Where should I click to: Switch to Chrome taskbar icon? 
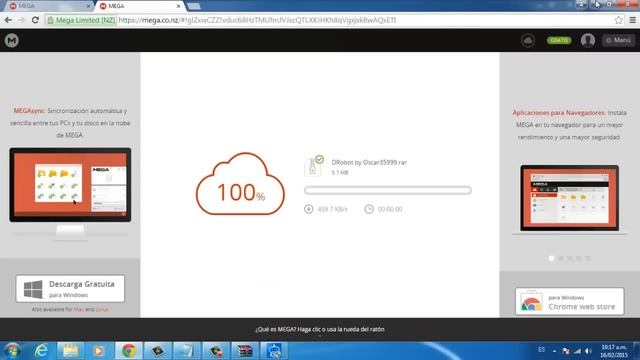tap(128, 351)
